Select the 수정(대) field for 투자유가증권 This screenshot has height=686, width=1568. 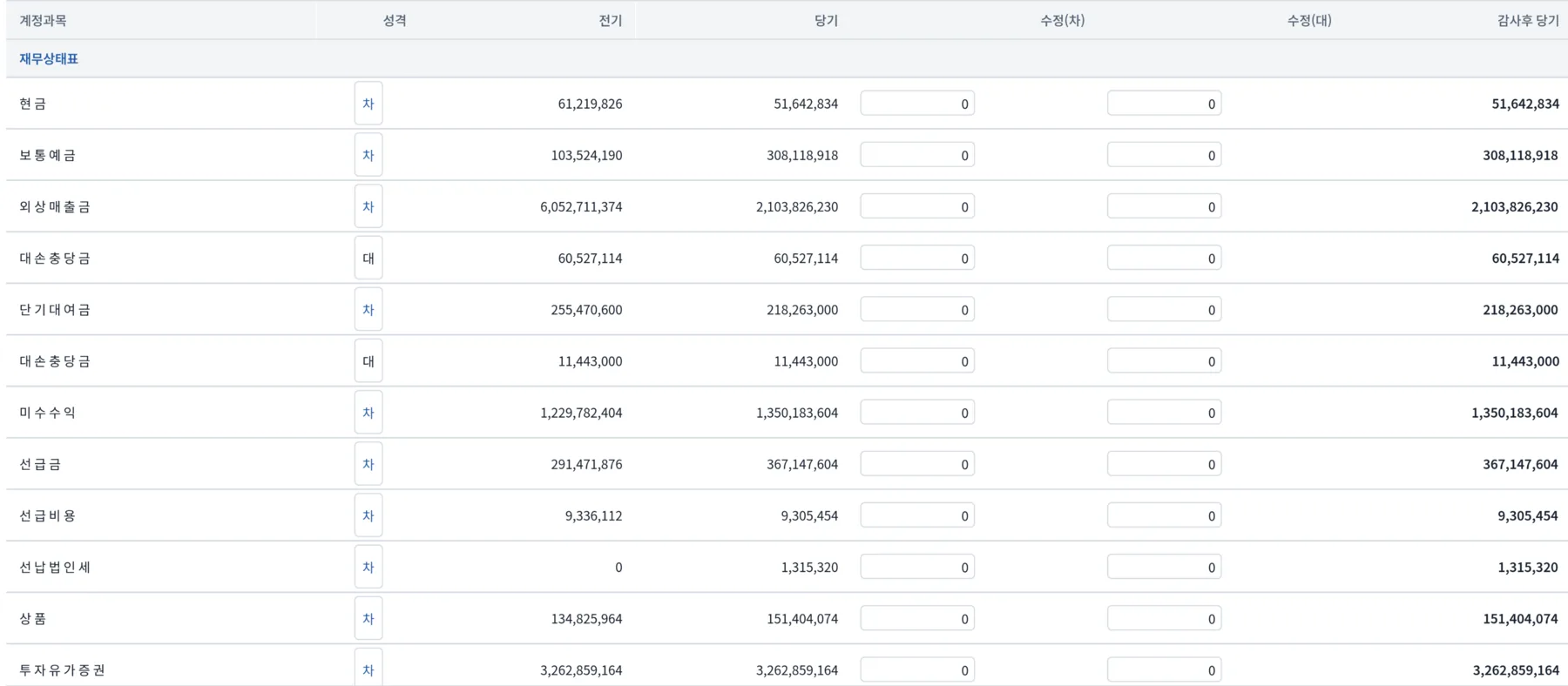point(1164,670)
